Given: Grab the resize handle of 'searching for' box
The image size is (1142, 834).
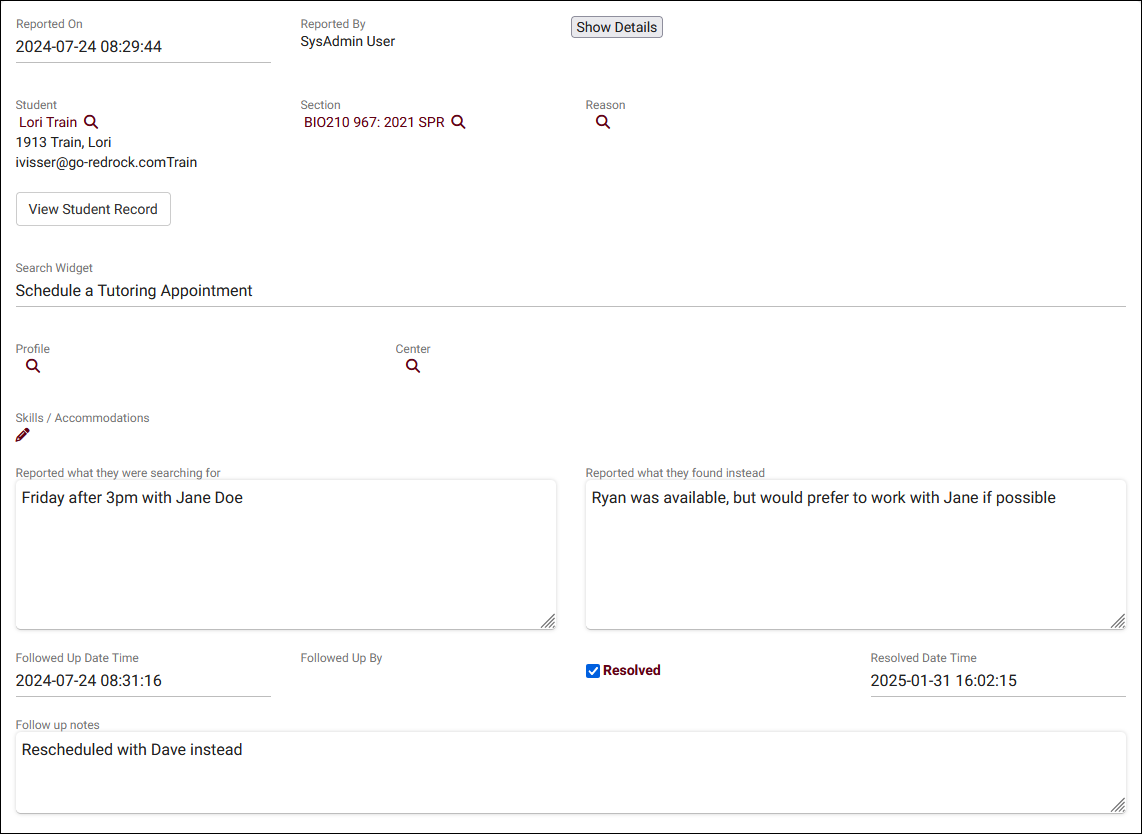Looking at the screenshot, I should pyautogui.click(x=548, y=621).
